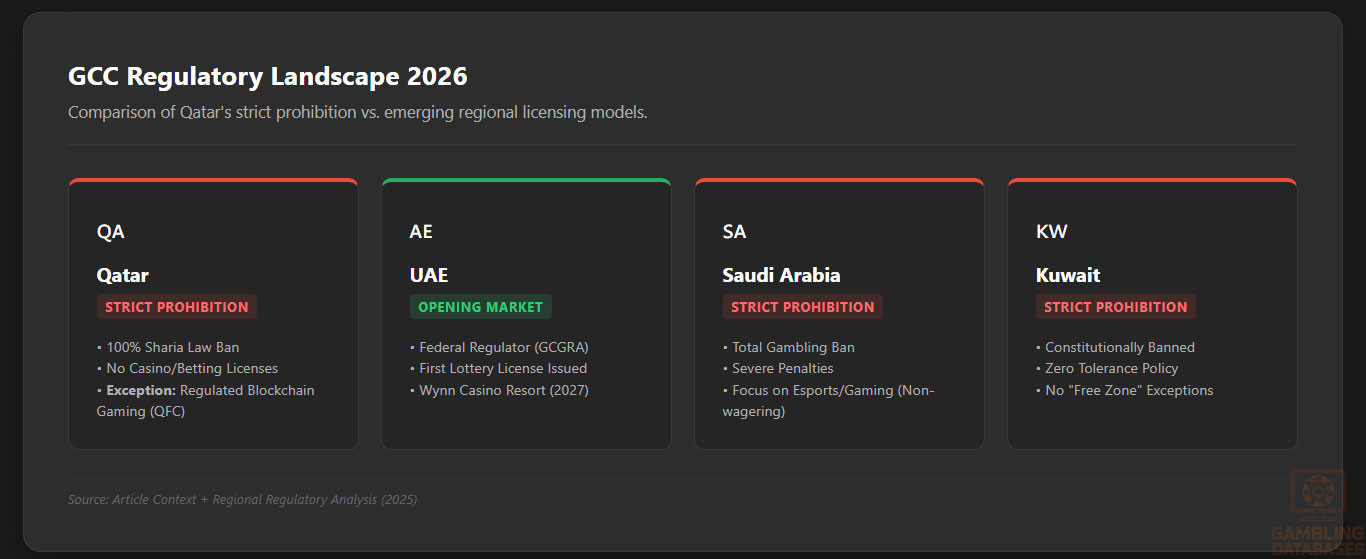Click the SA country code on Saudi card

click(x=734, y=232)
